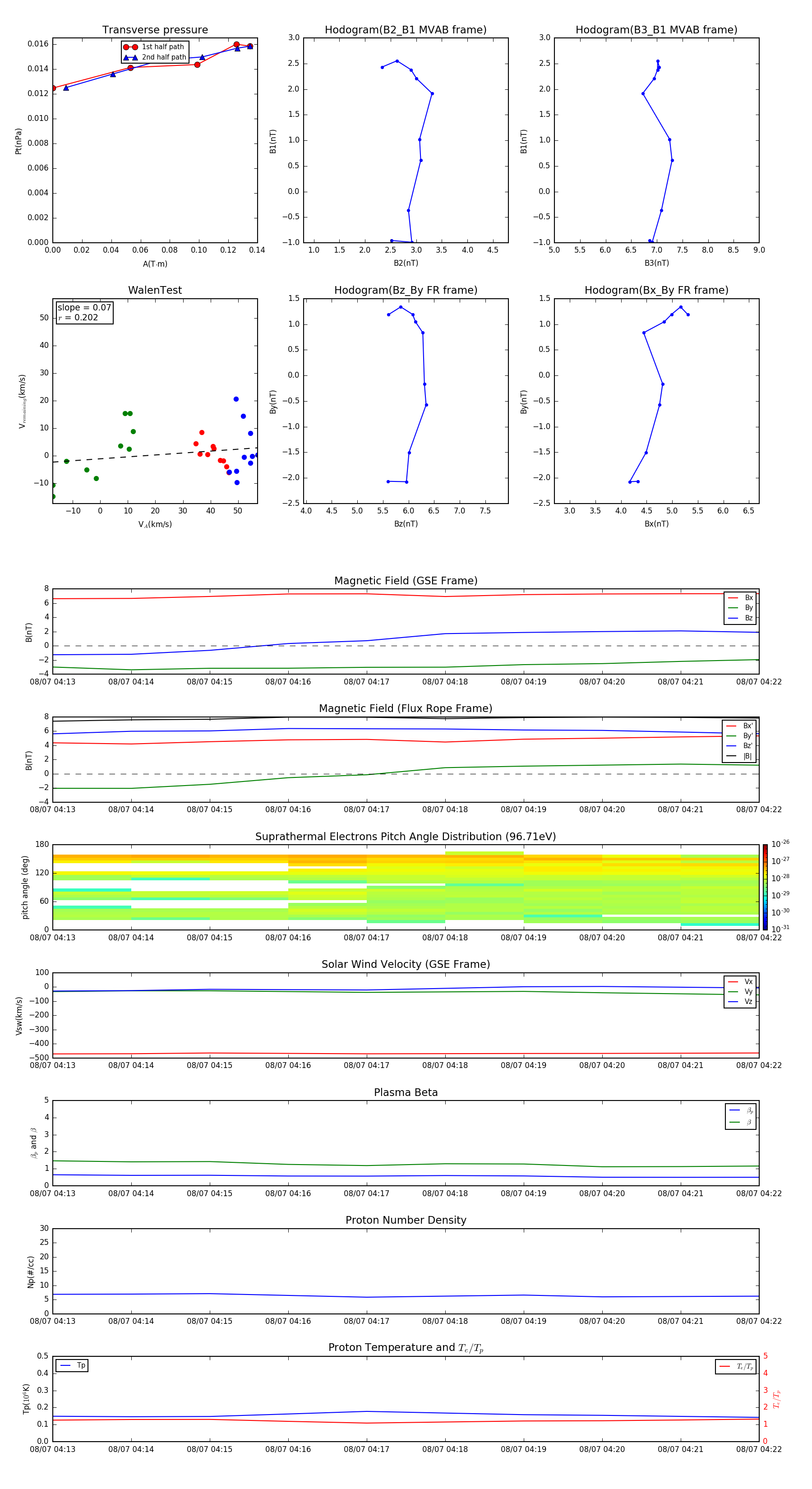Click the Hodogram(Bx_By FR frame) title
The image size is (812, 1489).
click(656, 290)
